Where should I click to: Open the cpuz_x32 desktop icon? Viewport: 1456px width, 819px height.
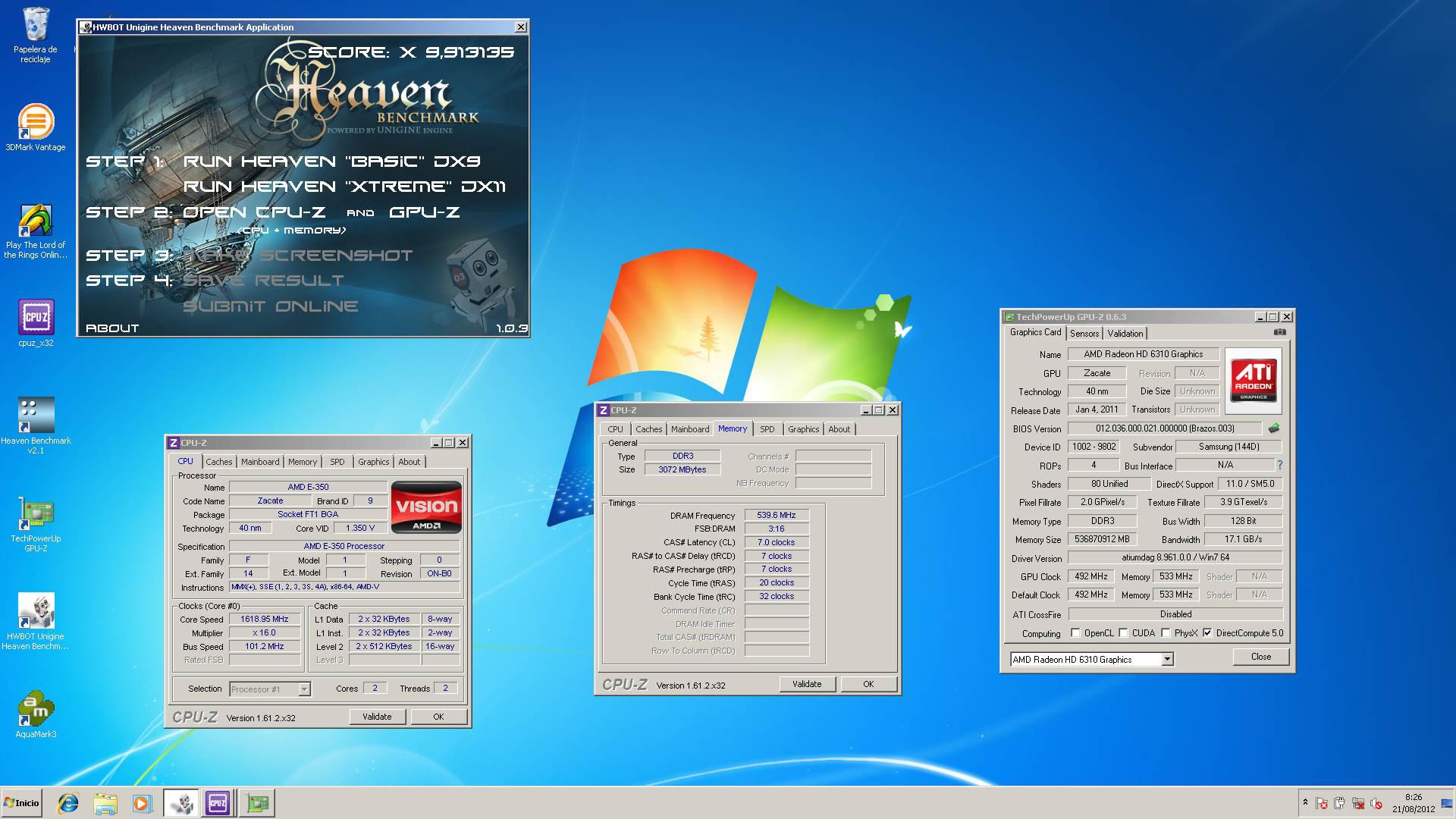coord(36,322)
